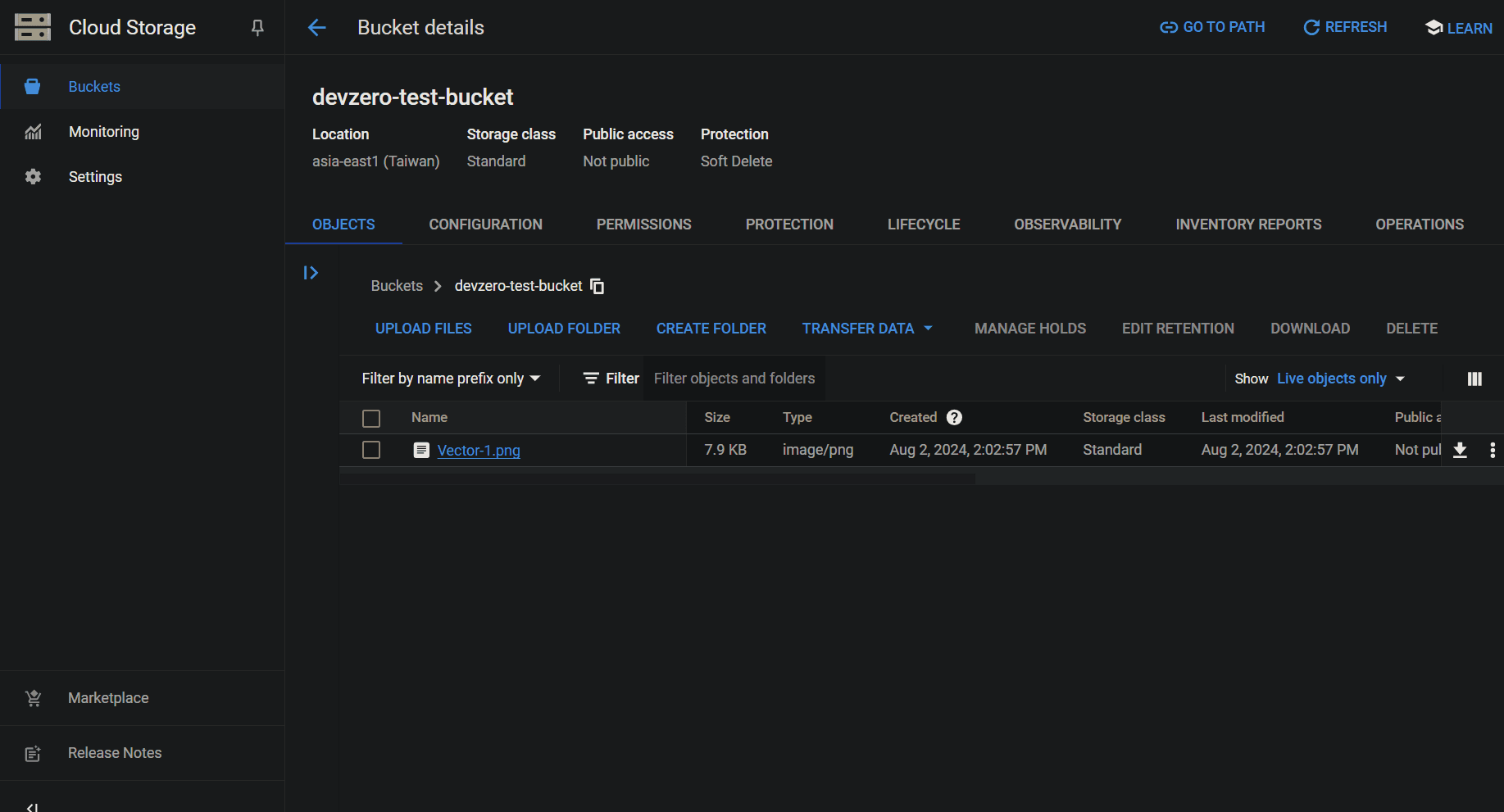Switch to the Permissions tab

point(643,225)
